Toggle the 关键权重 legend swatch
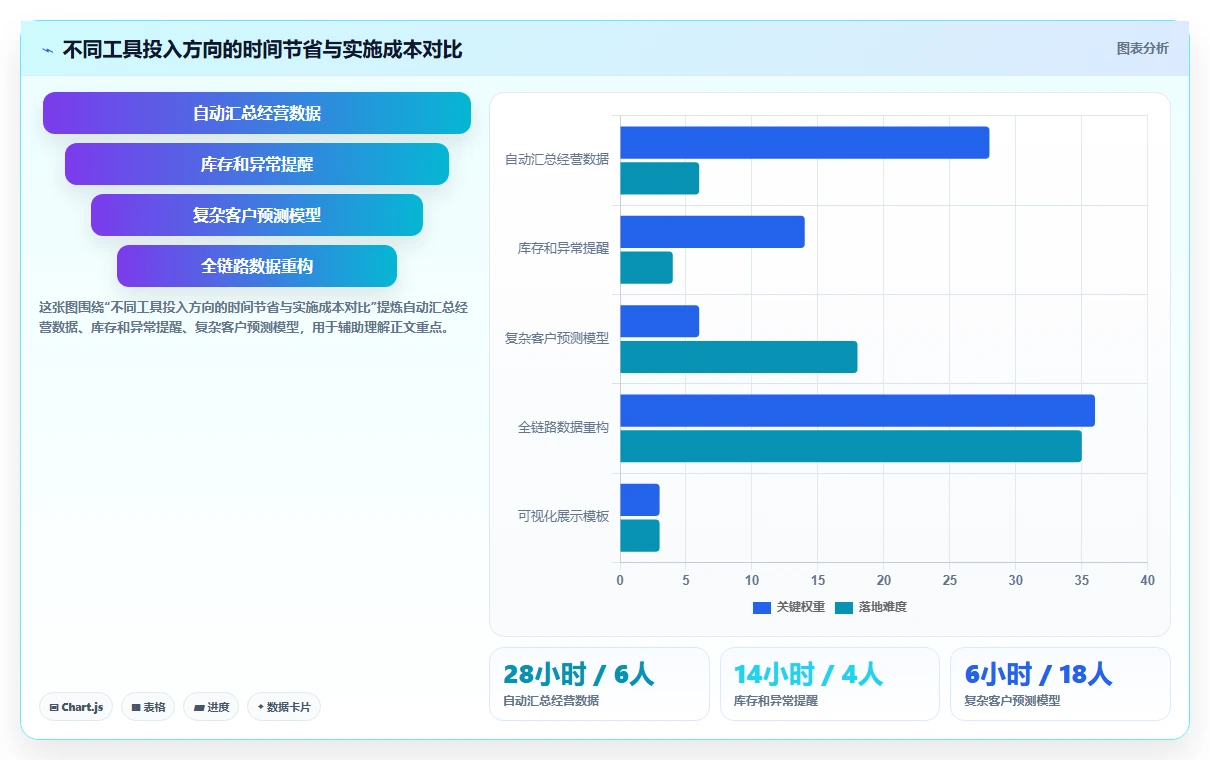Image resolution: width=1210 pixels, height=760 pixels. 762,607
